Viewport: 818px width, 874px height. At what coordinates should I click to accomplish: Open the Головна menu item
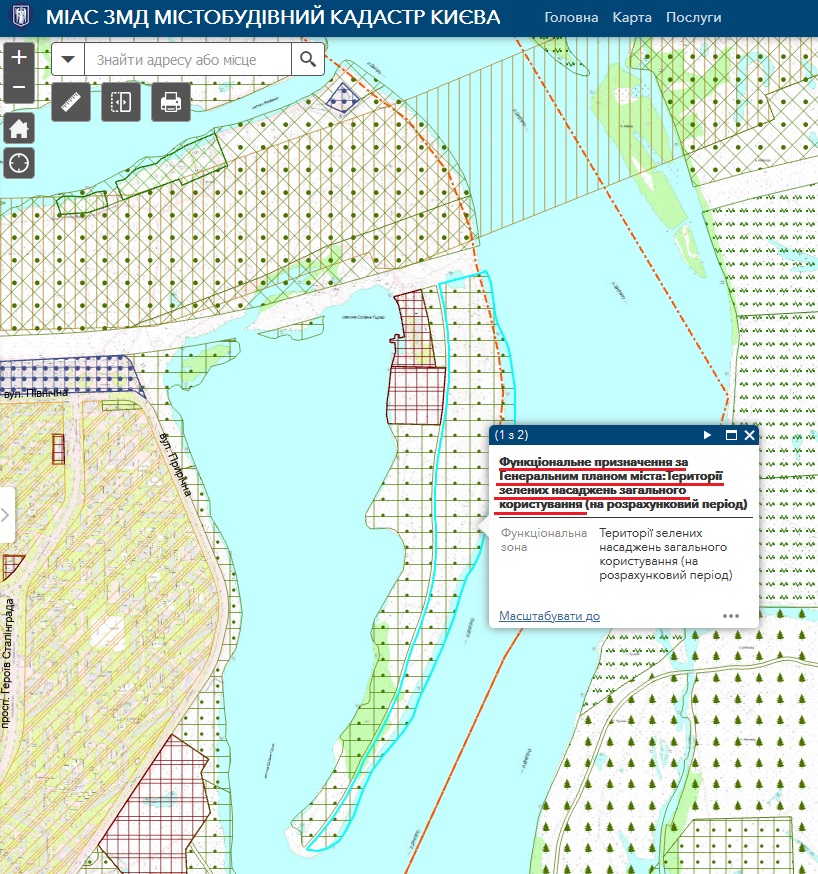(571, 18)
